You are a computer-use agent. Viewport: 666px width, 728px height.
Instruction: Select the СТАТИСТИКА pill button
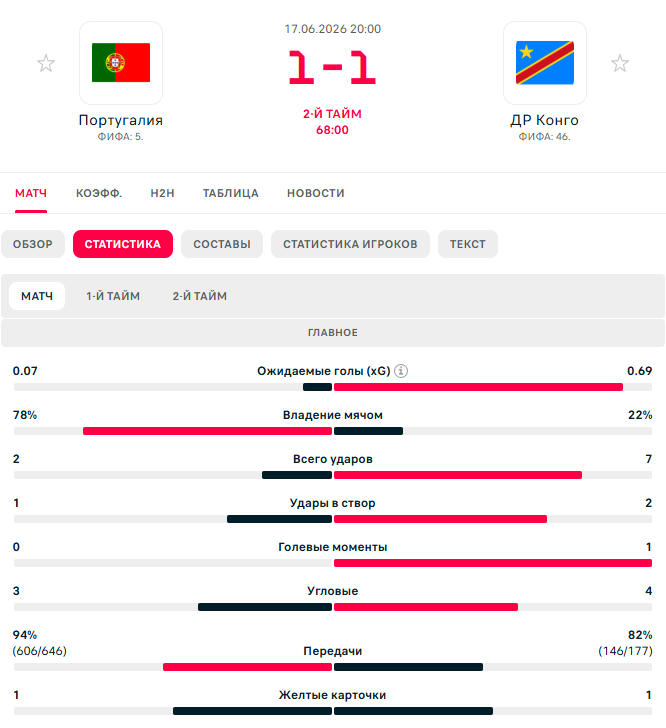pos(123,244)
